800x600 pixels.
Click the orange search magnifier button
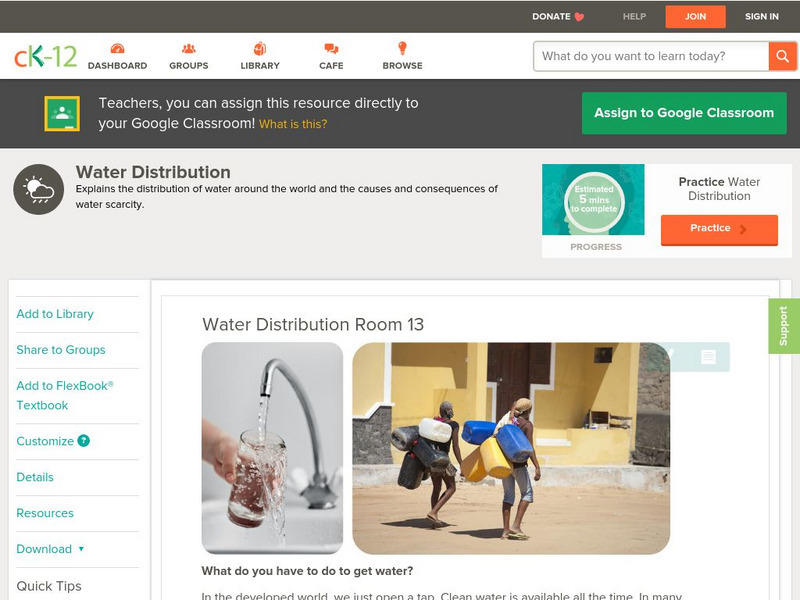(782, 56)
